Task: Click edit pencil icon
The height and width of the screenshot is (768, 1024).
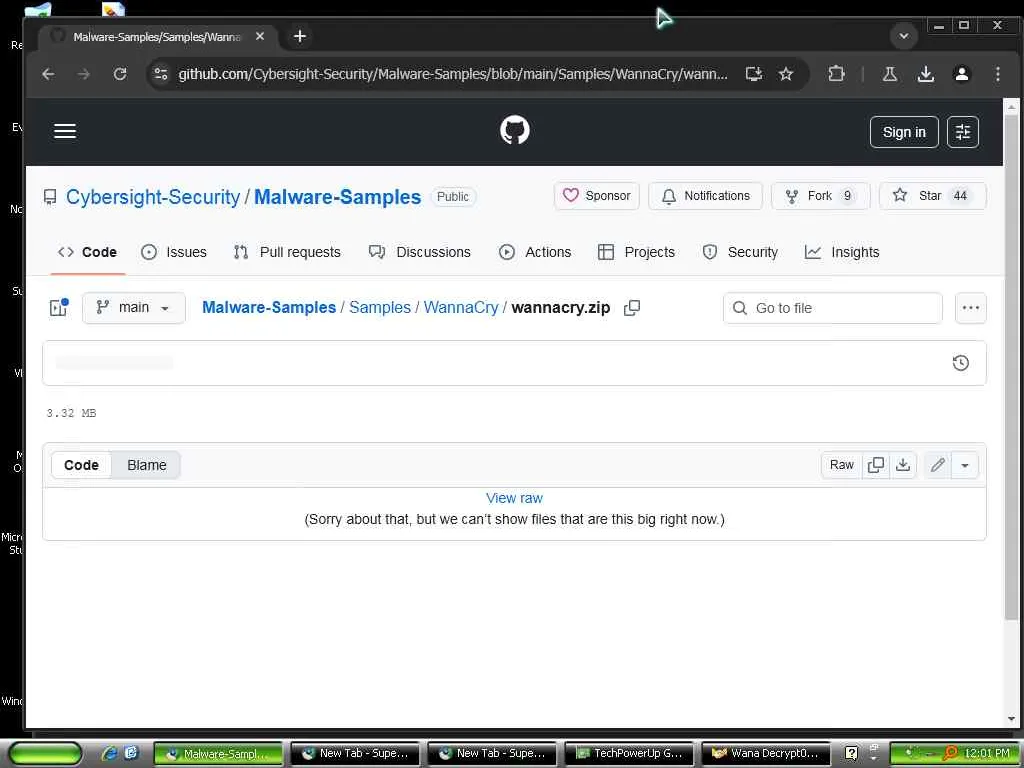Action: coord(938,465)
